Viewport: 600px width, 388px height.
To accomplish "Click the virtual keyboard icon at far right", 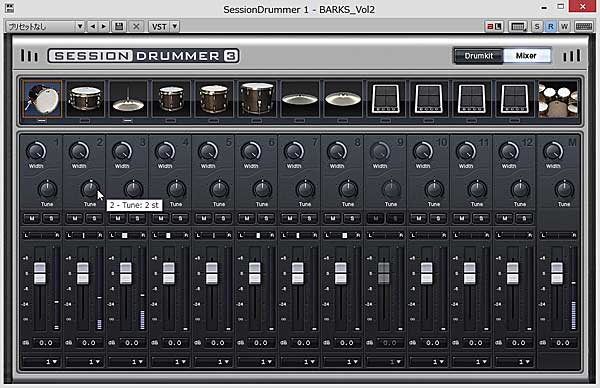I will [584, 26].
